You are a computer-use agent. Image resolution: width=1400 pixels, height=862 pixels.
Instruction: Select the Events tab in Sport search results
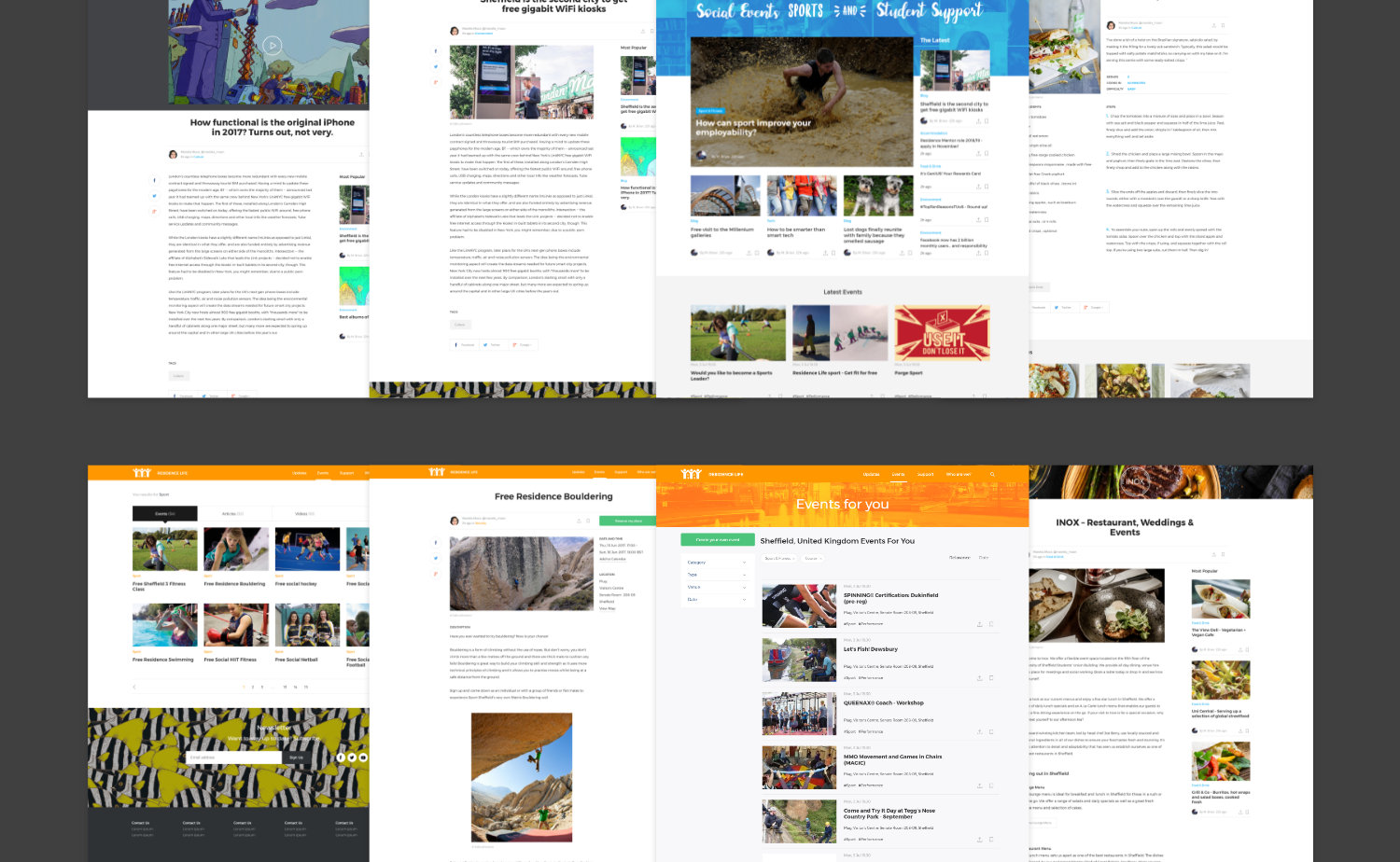(x=164, y=513)
